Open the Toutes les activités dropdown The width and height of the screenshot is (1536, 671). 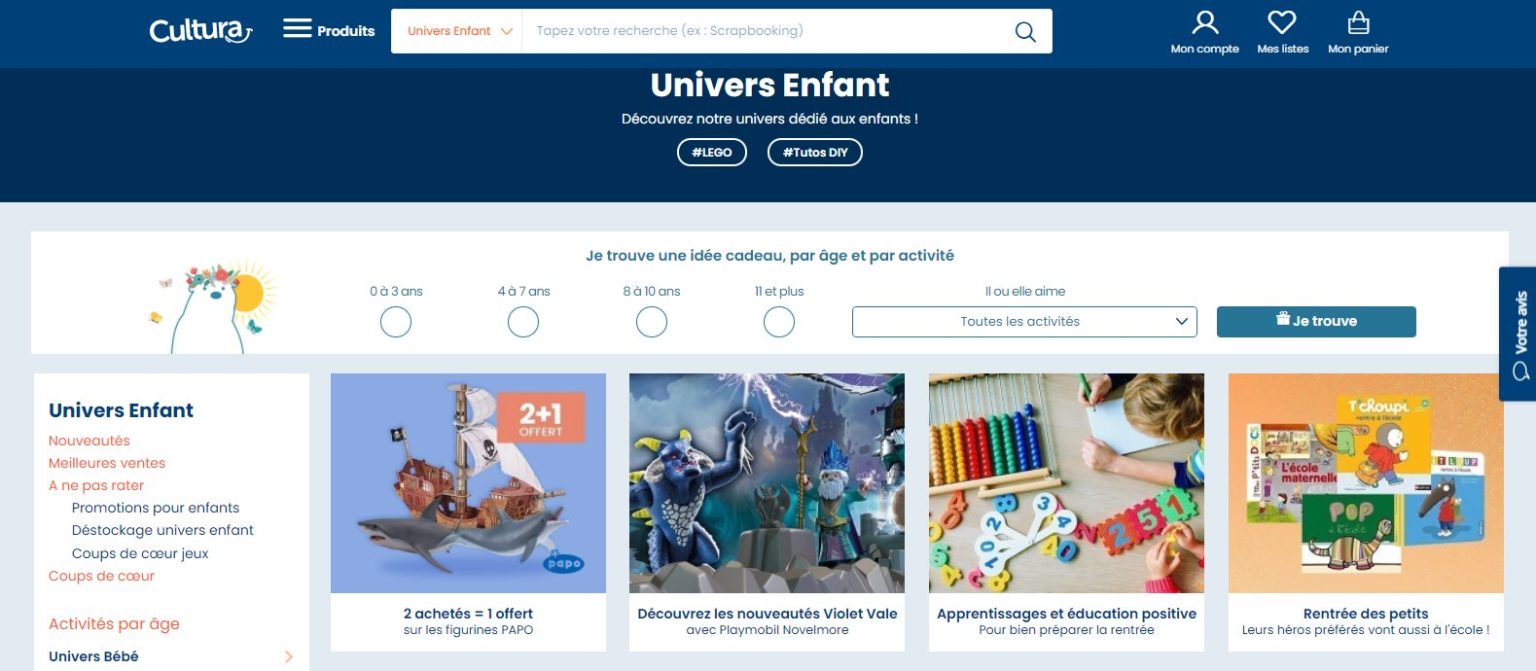click(1024, 322)
